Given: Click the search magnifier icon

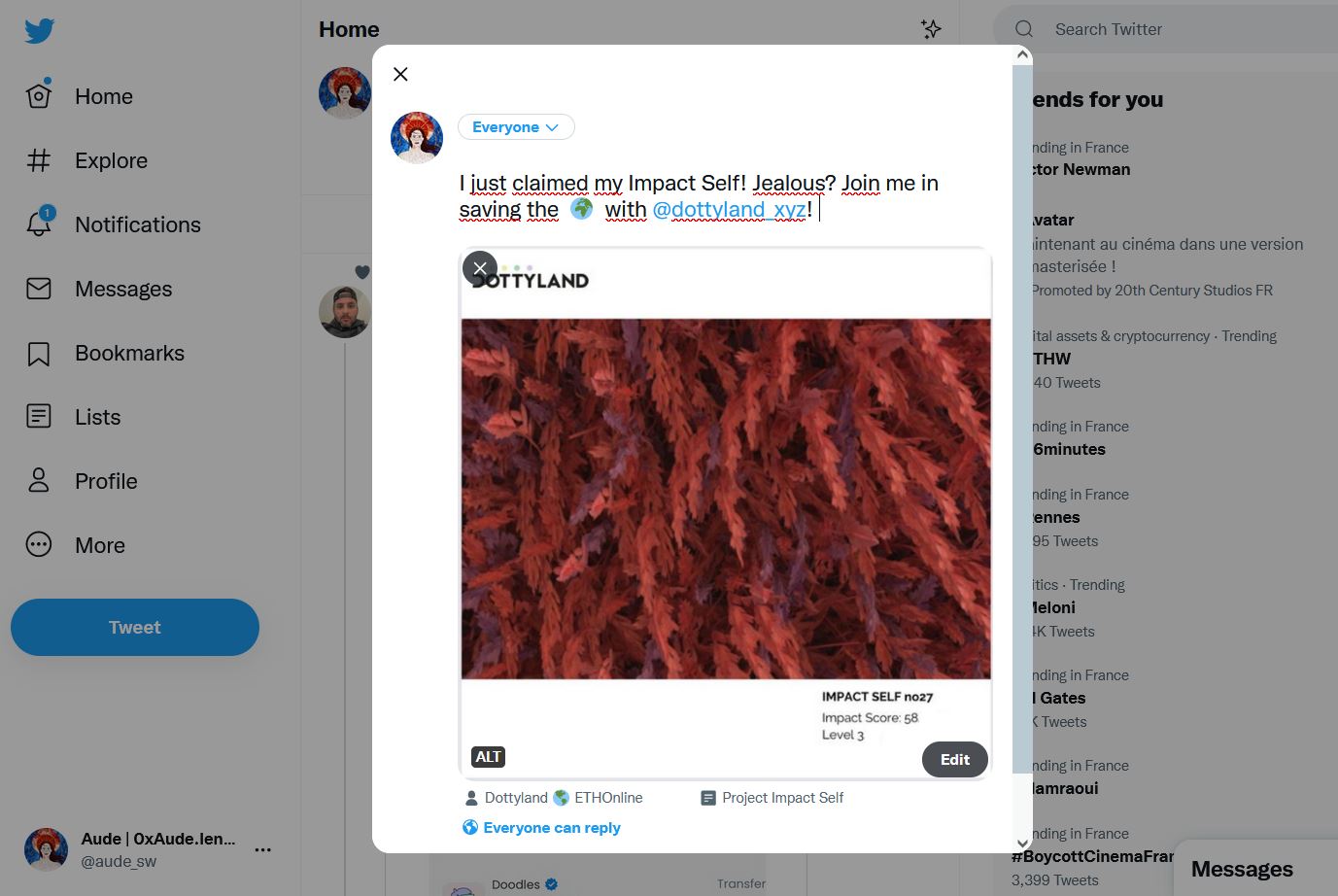Looking at the screenshot, I should [1024, 29].
